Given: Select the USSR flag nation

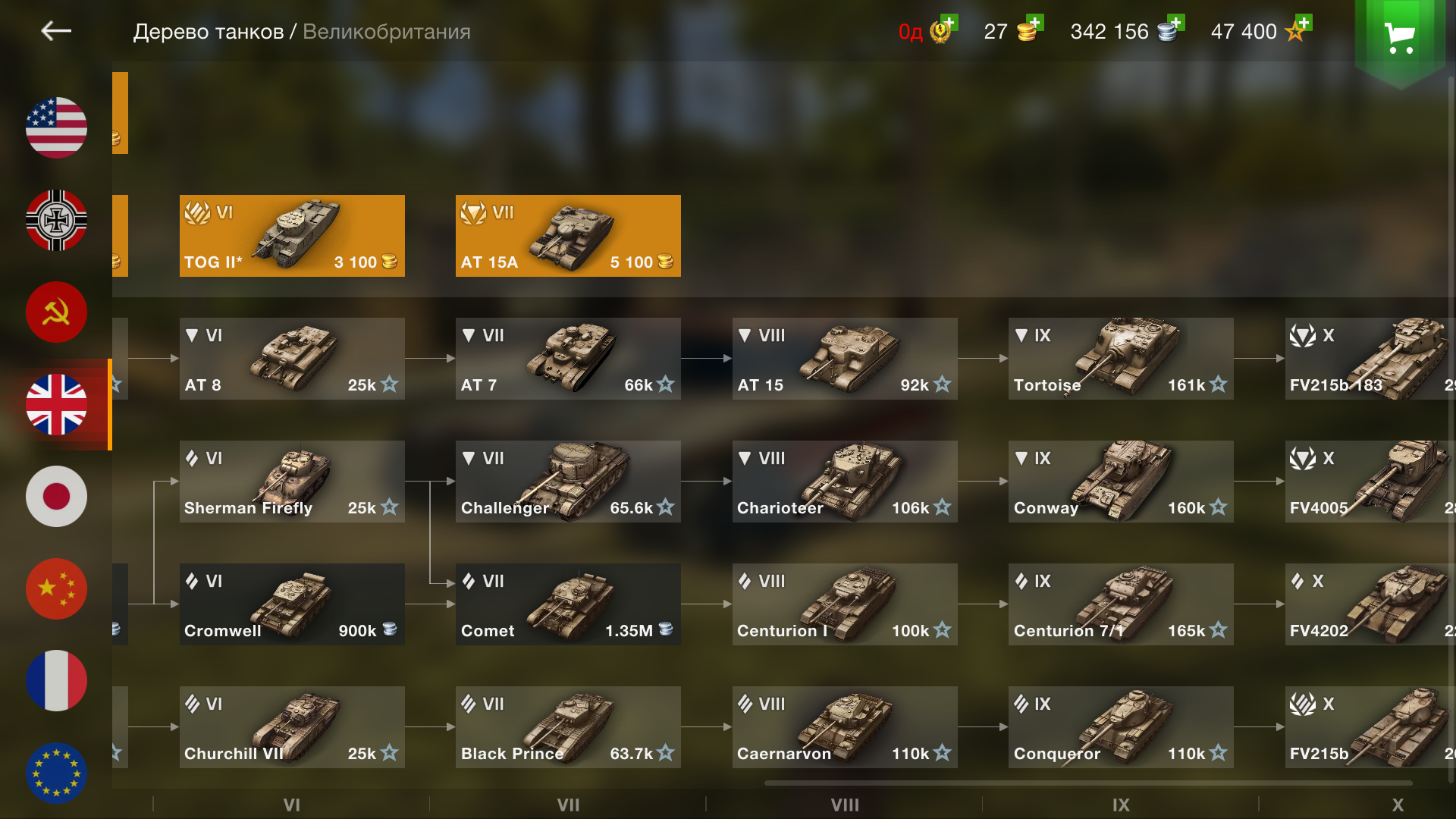Looking at the screenshot, I should point(56,312).
